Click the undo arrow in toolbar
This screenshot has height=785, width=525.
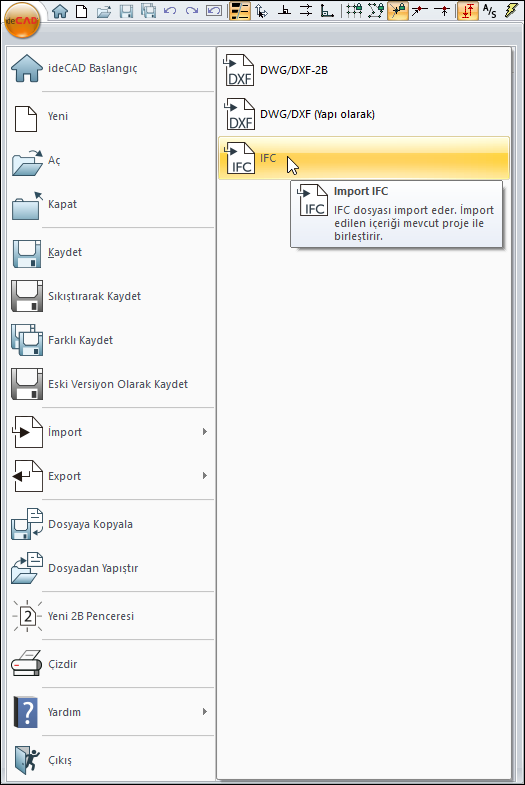[170, 11]
